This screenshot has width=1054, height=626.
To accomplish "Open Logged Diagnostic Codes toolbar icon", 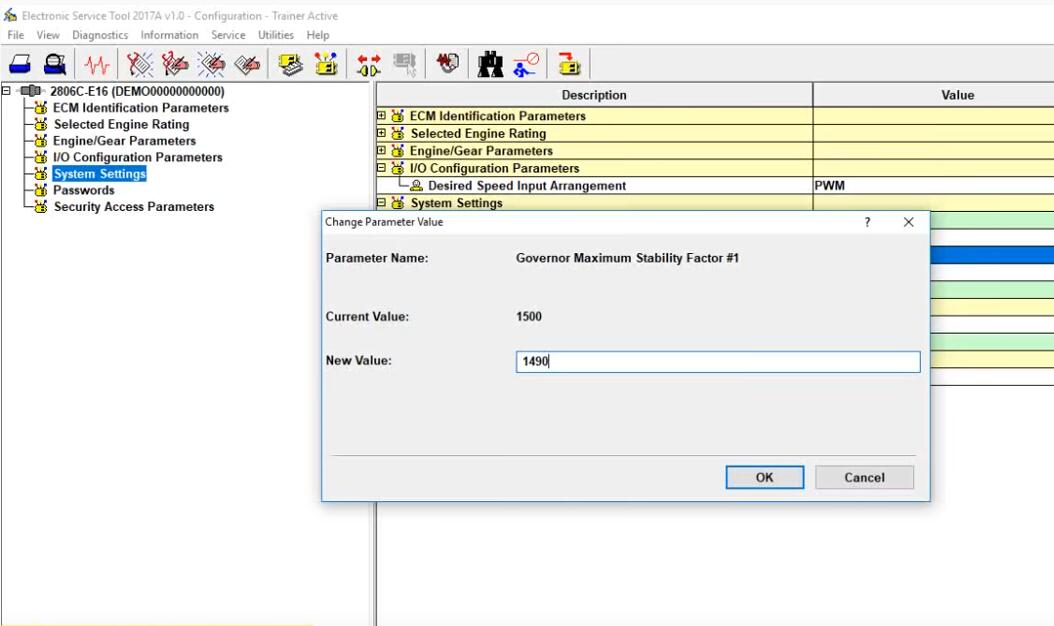I will click(175, 65).
